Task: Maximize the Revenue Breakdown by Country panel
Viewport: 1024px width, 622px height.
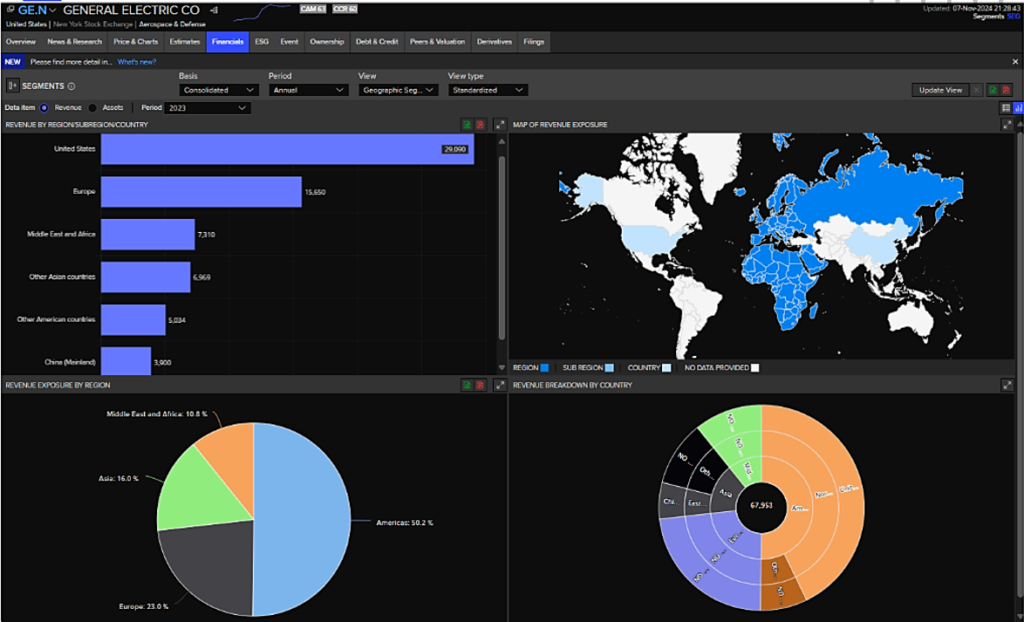Action: click(1007, 385)
